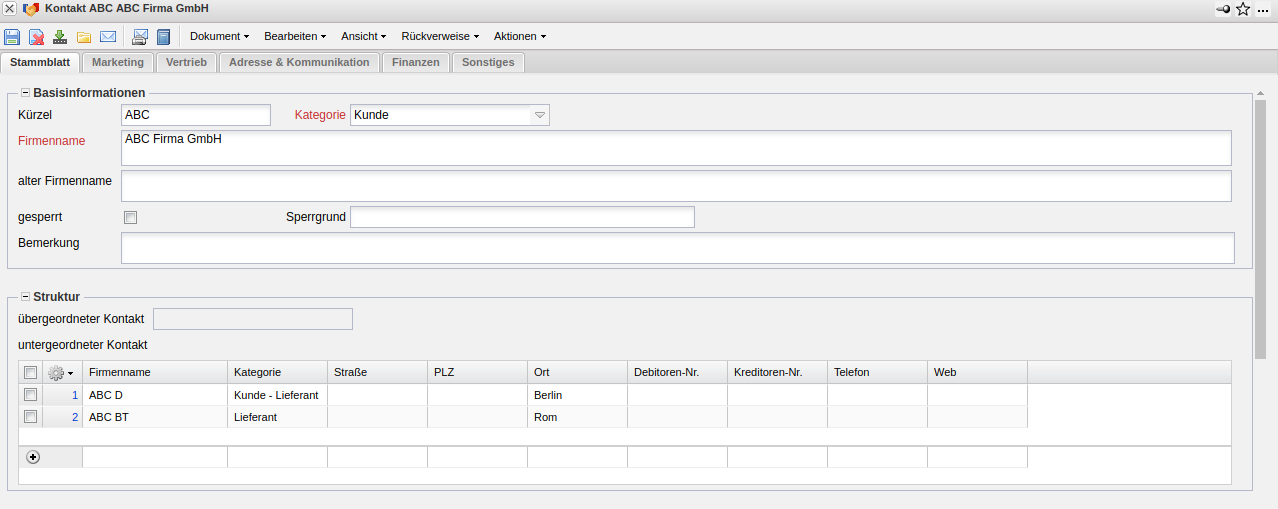The width and height of the screenshot is (1278, 509).
Task: Click the printer icon in toolbar
Action: 140,37
